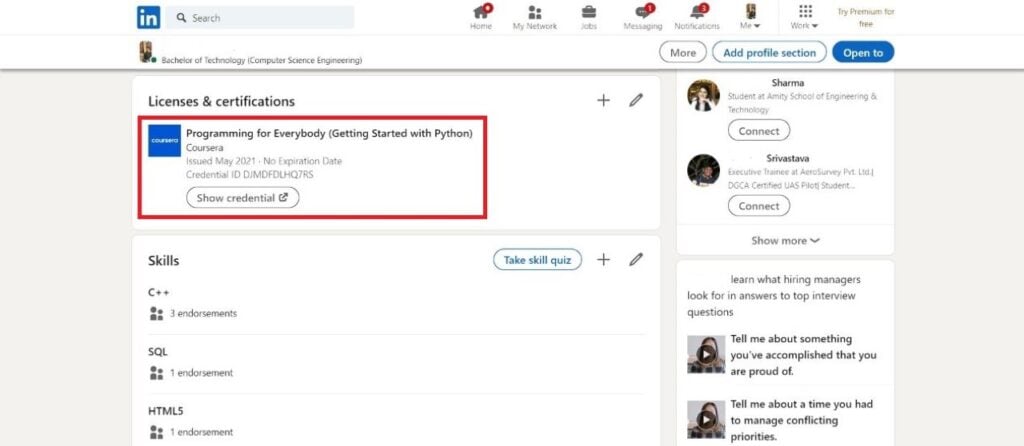The height and width of the screenshot is (446, 1024).
Task: Click Sharma's profile picture
Action: pyautogui.click(x=703, y=95)
